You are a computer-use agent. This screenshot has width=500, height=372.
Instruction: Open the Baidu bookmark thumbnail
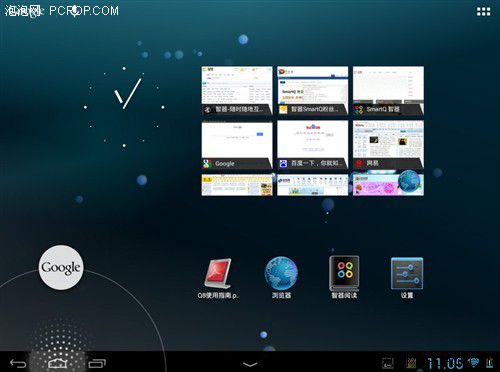click(x=313, y=145)
